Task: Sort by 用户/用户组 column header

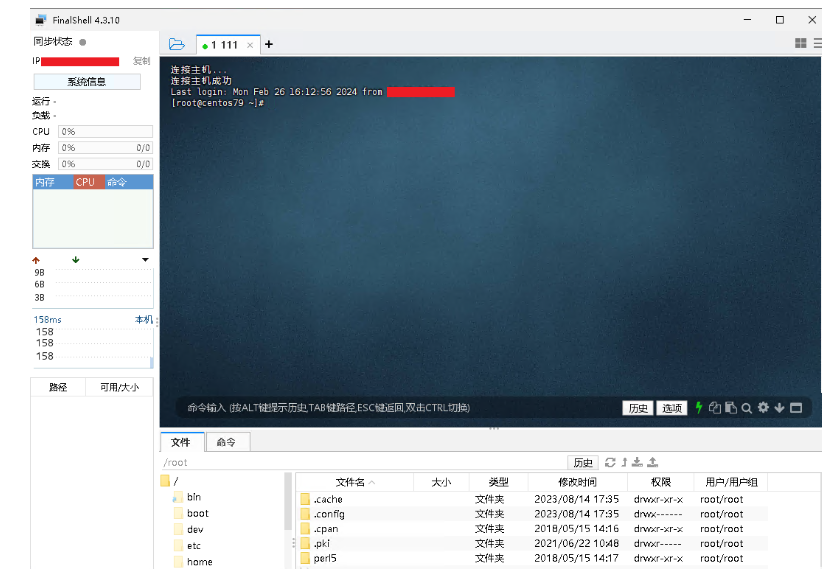Action: 731,482
